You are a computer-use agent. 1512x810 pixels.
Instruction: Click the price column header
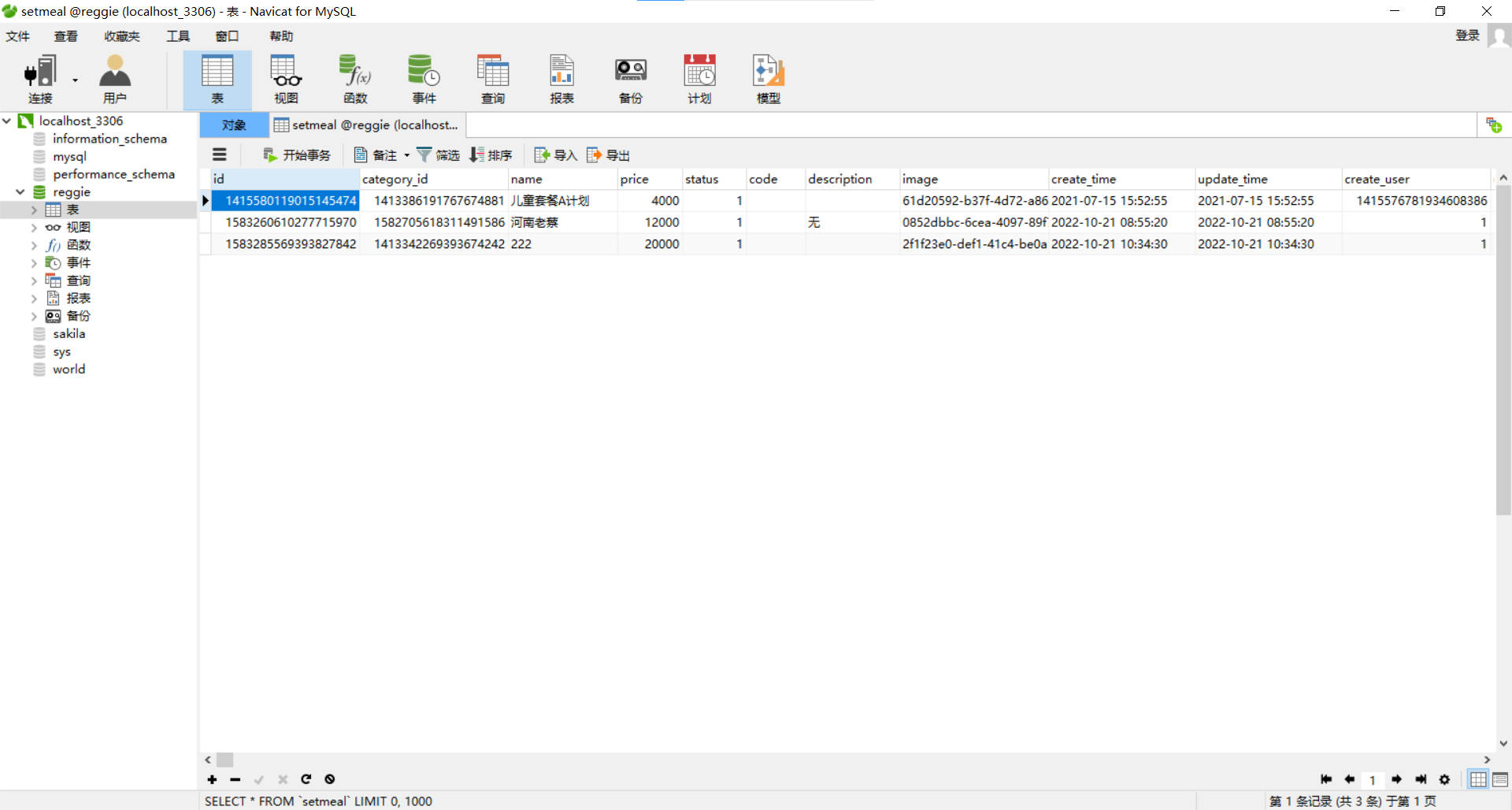(x=650, y=179)
